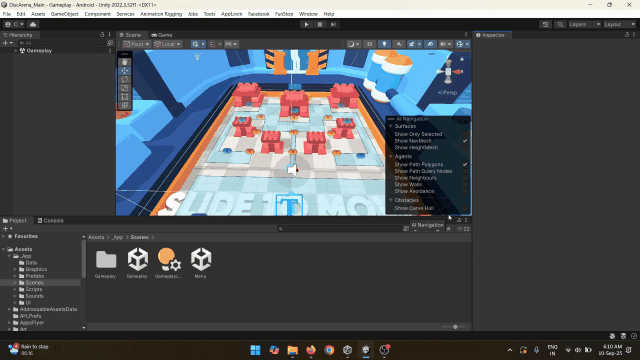Toggle hidden objects visibility in scene
The width and height of the screenshot is (640, 360).
(x=430, y=44)
